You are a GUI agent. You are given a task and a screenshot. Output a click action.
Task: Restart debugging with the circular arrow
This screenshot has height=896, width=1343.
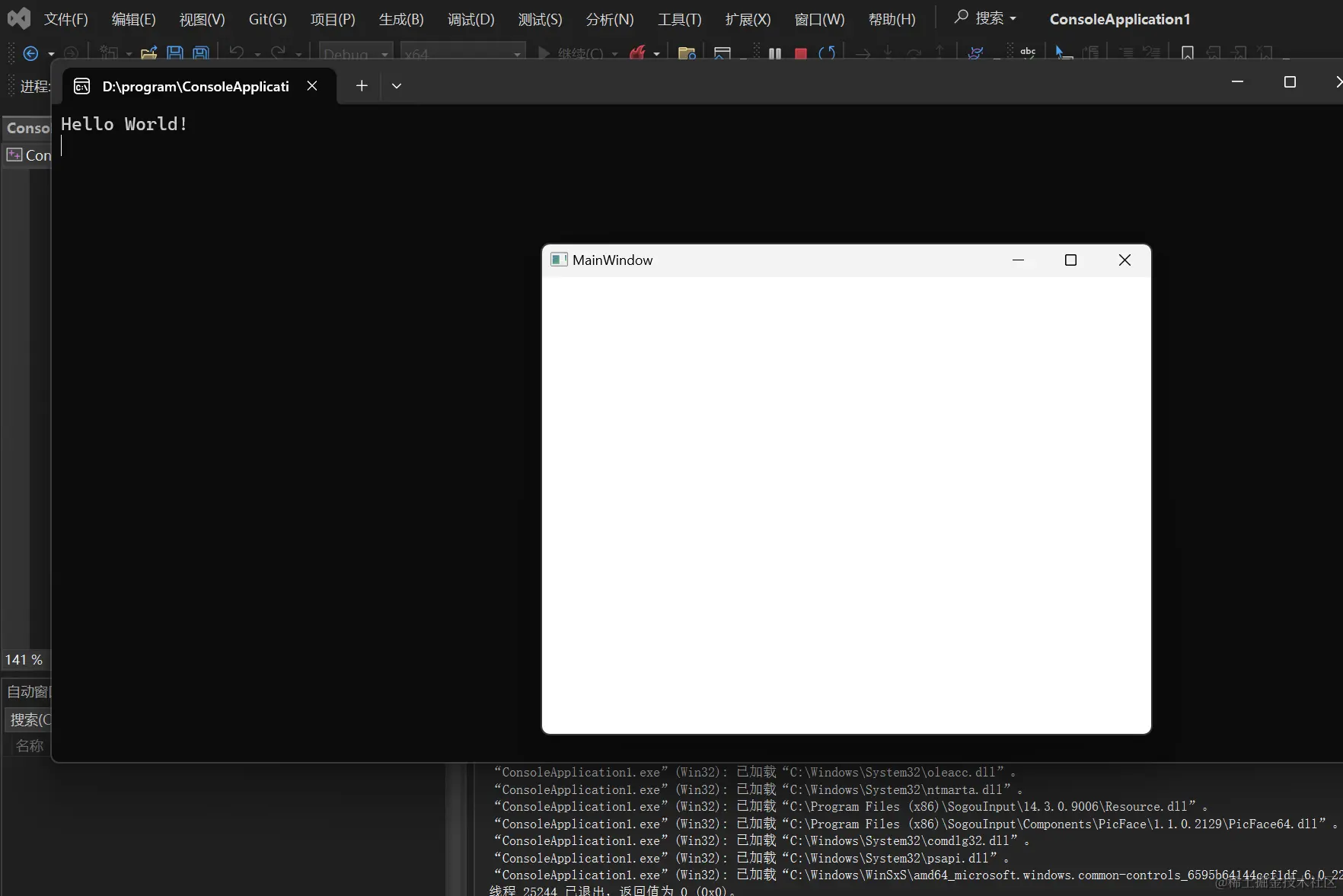pyautogui.click(x=827, y=53)
